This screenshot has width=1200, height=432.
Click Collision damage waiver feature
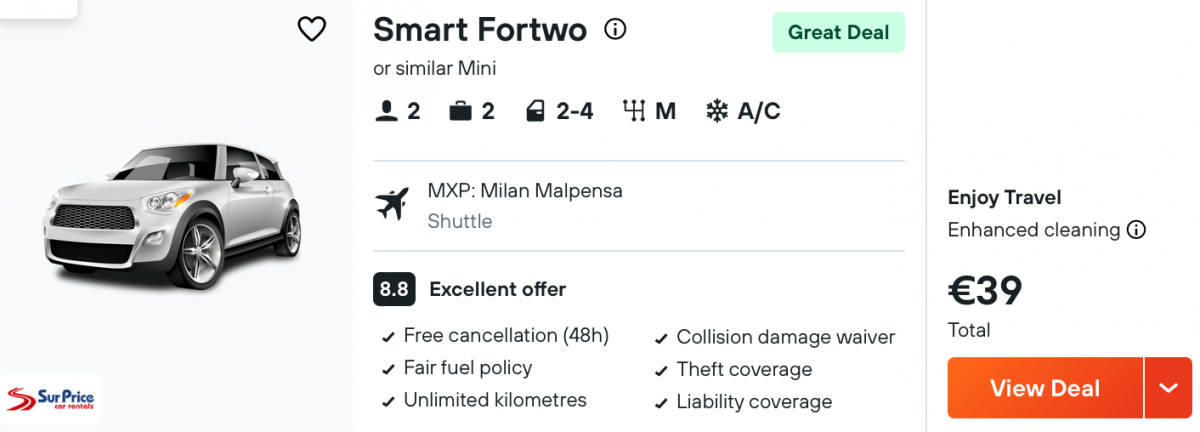click(786, 337)
